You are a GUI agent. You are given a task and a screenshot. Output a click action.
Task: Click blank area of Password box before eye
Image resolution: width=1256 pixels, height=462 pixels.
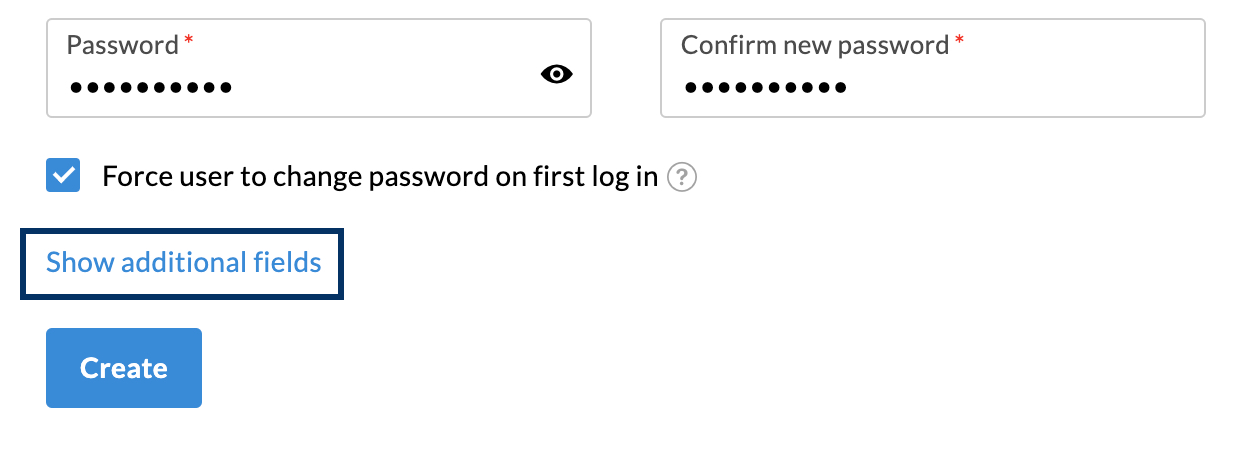385,88
